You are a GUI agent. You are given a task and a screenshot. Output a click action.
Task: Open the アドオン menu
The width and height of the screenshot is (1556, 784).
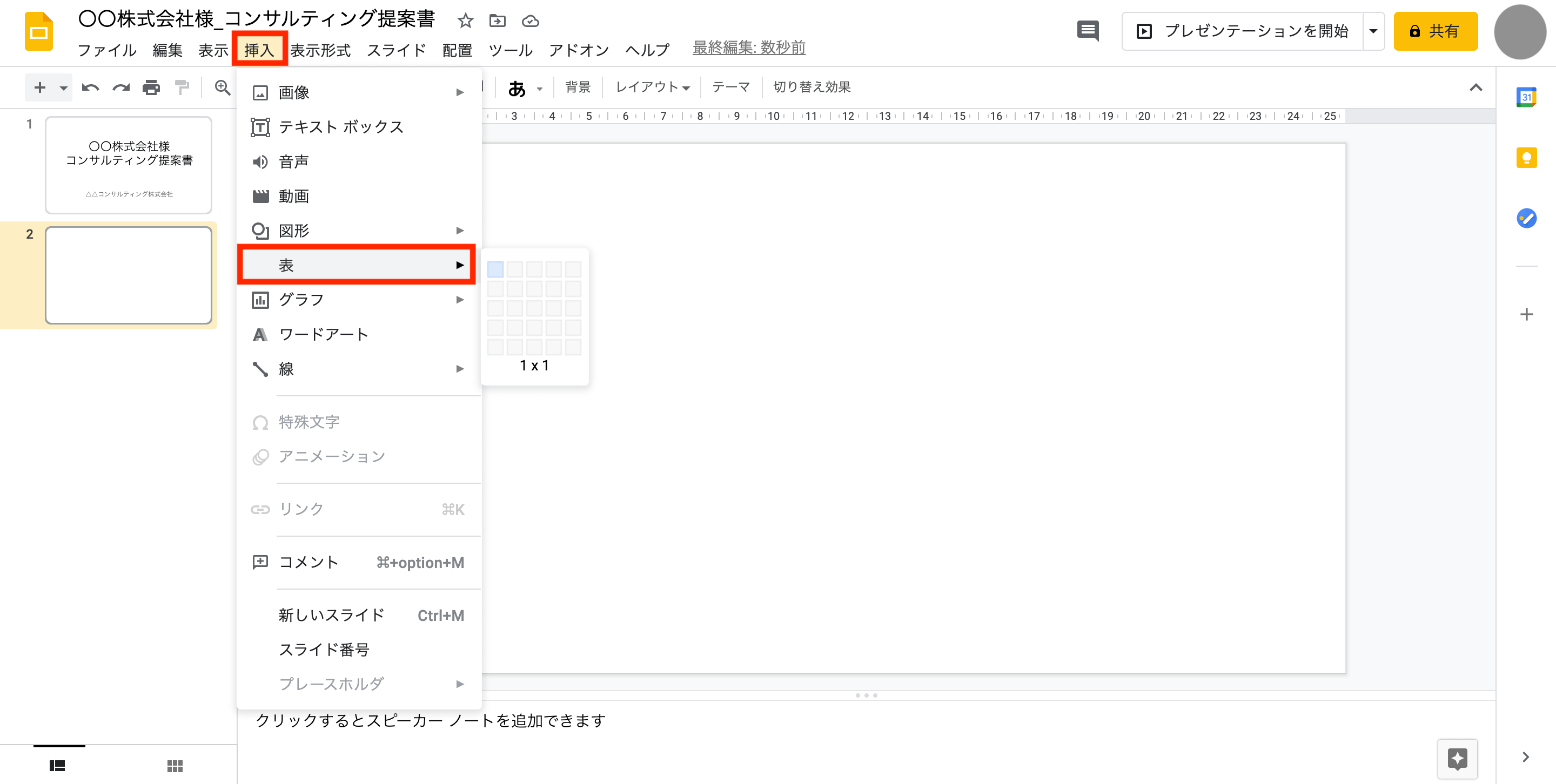point(579,50)
